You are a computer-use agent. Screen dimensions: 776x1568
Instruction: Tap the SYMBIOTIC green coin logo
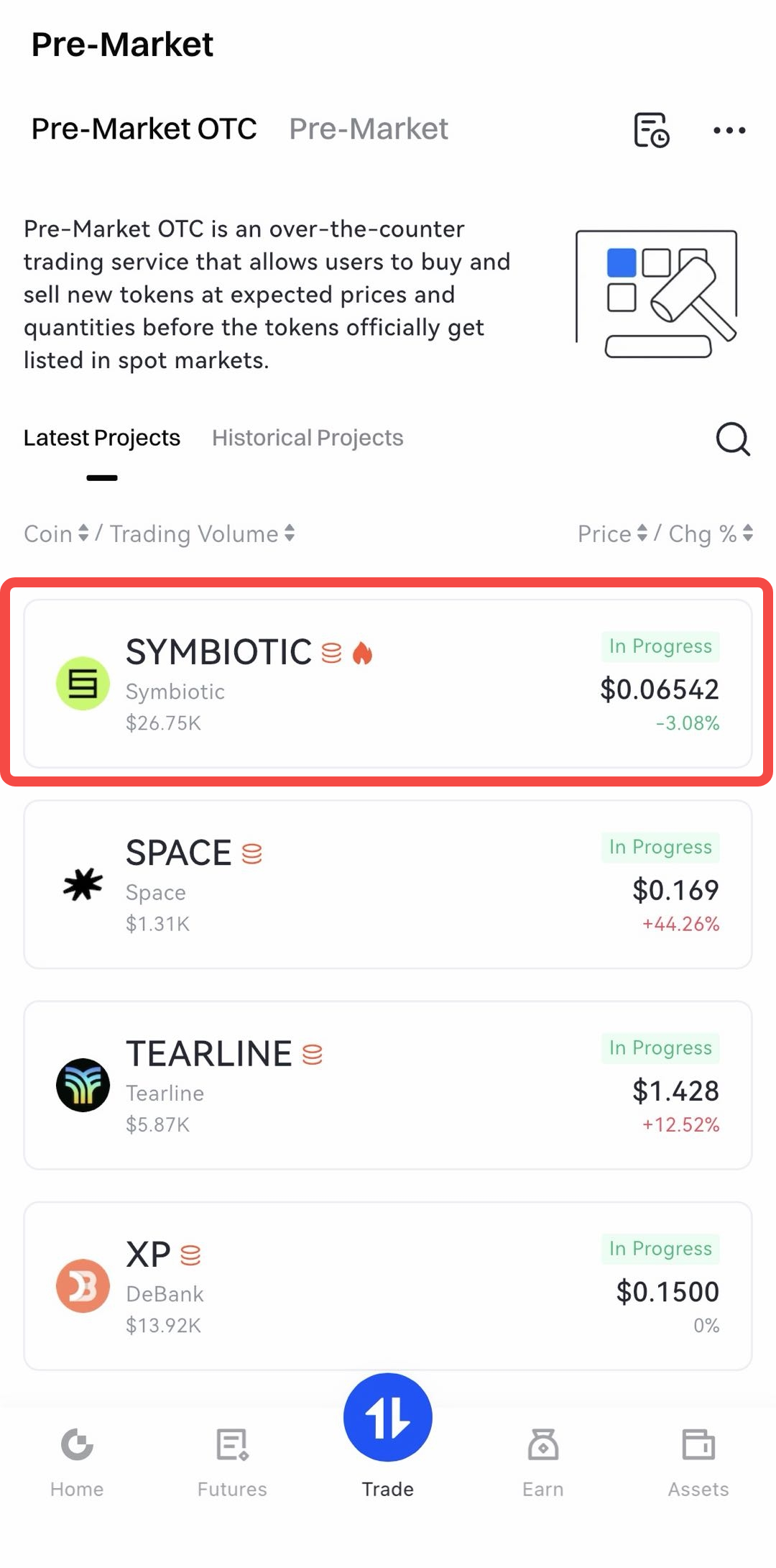[83, 683]
